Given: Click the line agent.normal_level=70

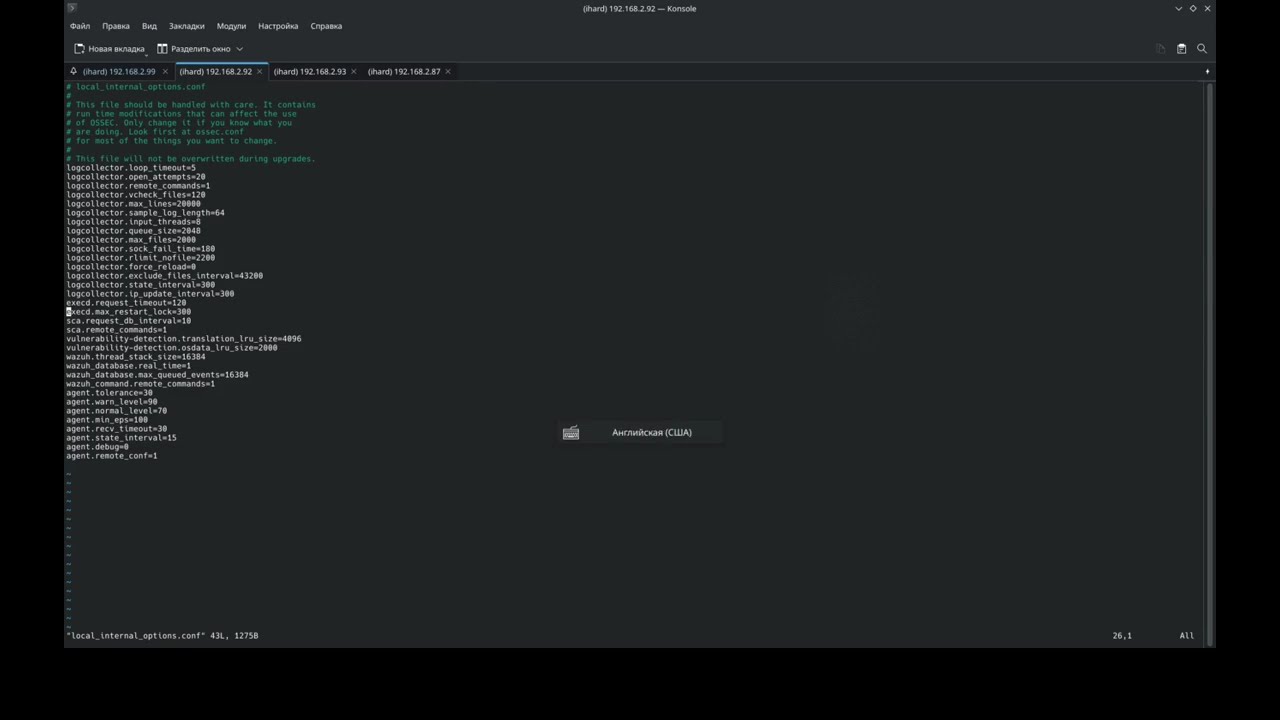Looking at the screenshot, I should pyautogui.click(x=117, y=411).
